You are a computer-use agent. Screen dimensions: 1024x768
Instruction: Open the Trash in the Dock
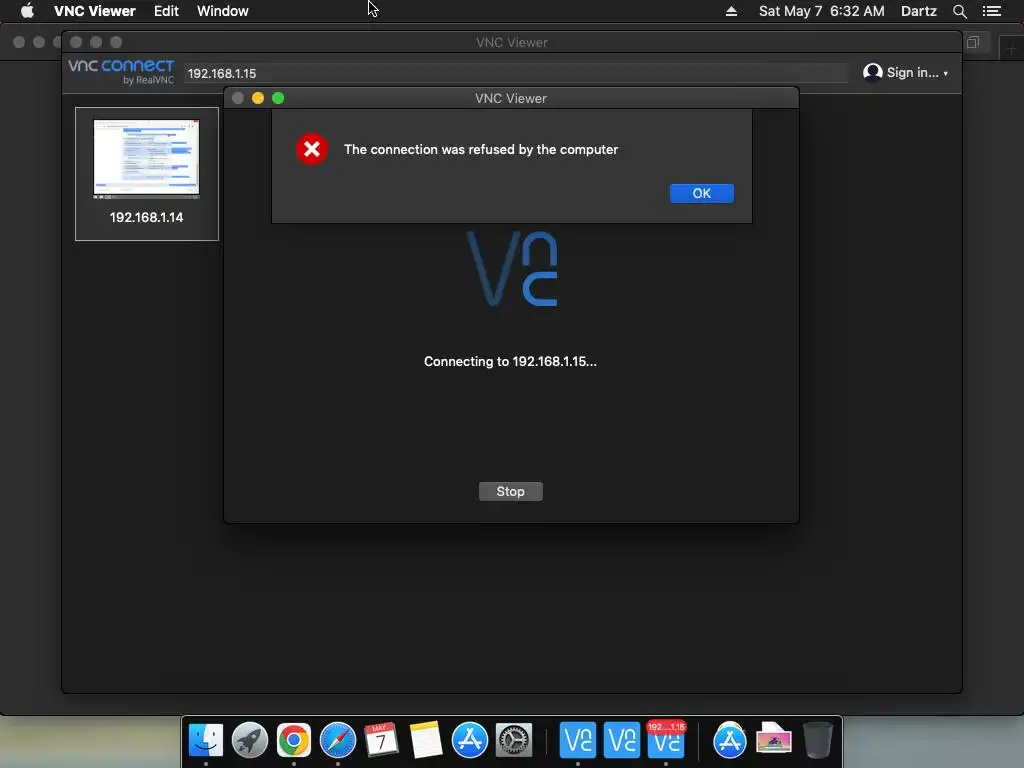tap(818, 740)
